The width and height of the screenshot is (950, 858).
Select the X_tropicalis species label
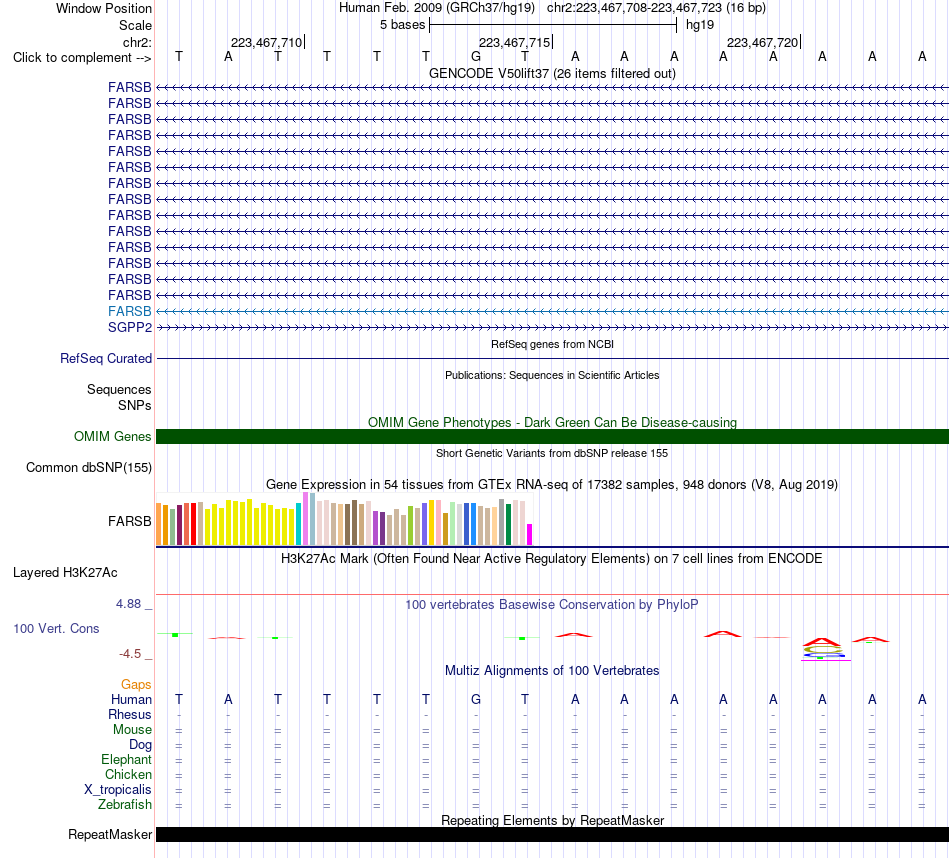pyautogui.click(x=118, y=790)
